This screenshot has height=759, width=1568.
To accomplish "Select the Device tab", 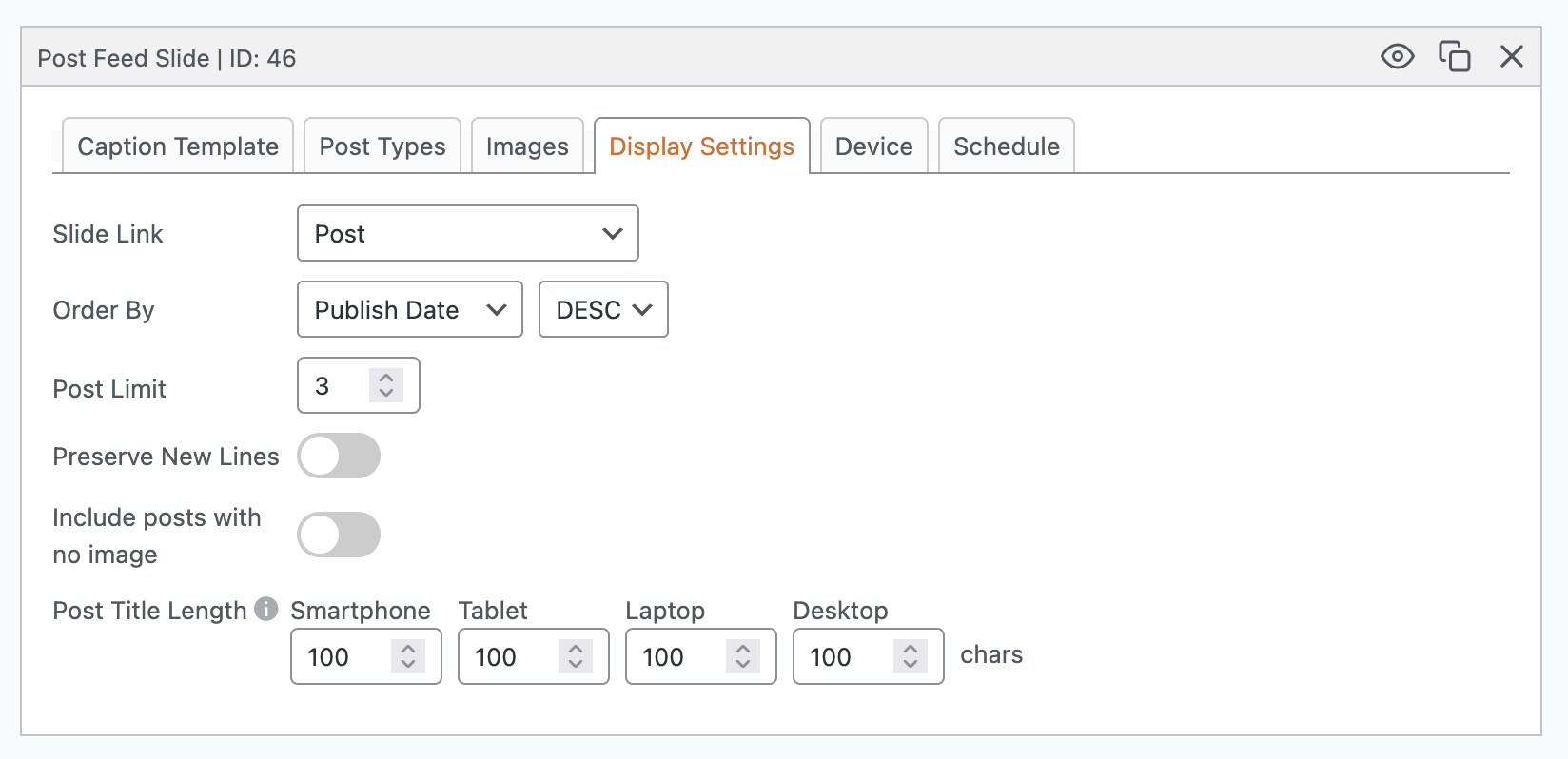I will coord(873,146).
